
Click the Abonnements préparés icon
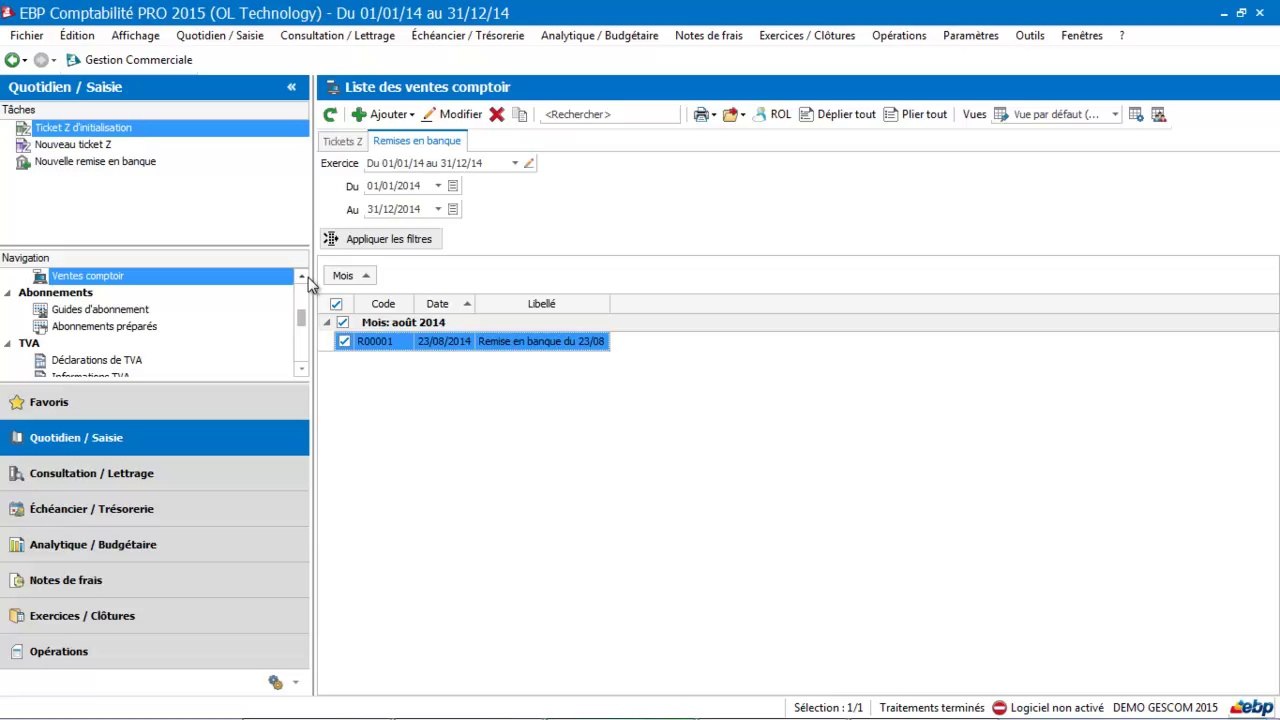coord(40,327)
